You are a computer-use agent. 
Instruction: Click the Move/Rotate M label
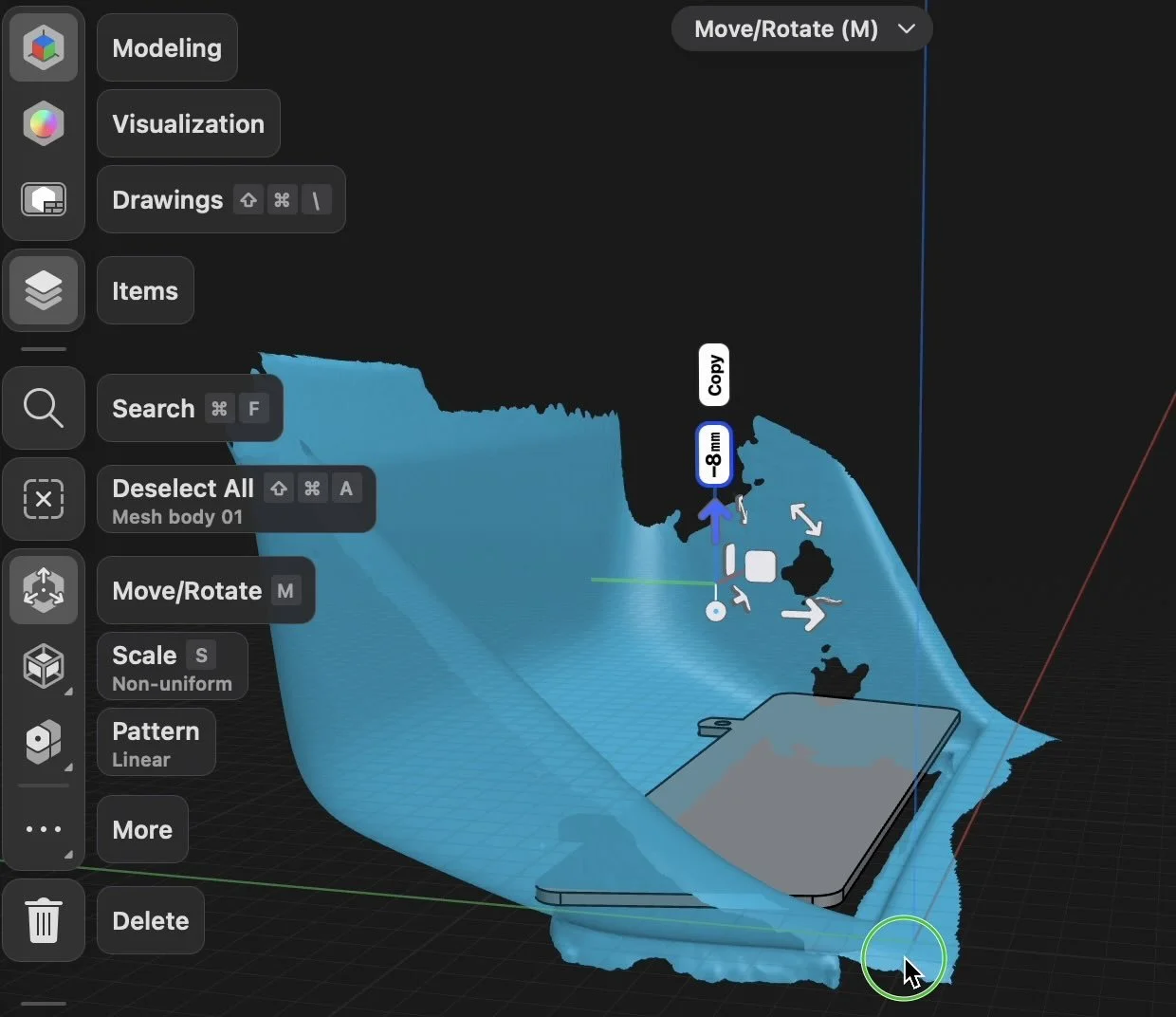[206, 590]
